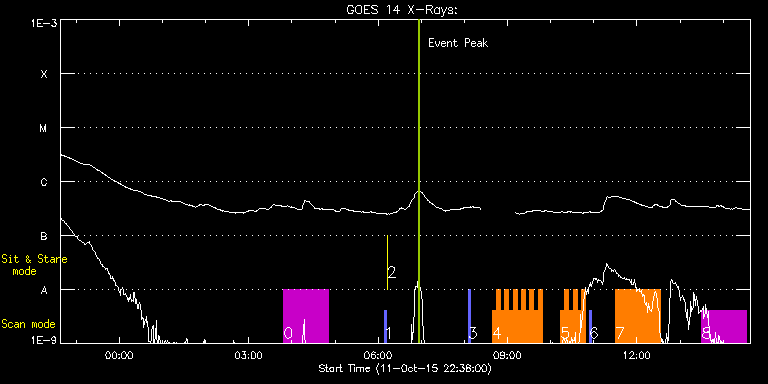Viewport: 768px width, 384px height.
Task: Click the C flare class axis label
Action: [44, 182]
